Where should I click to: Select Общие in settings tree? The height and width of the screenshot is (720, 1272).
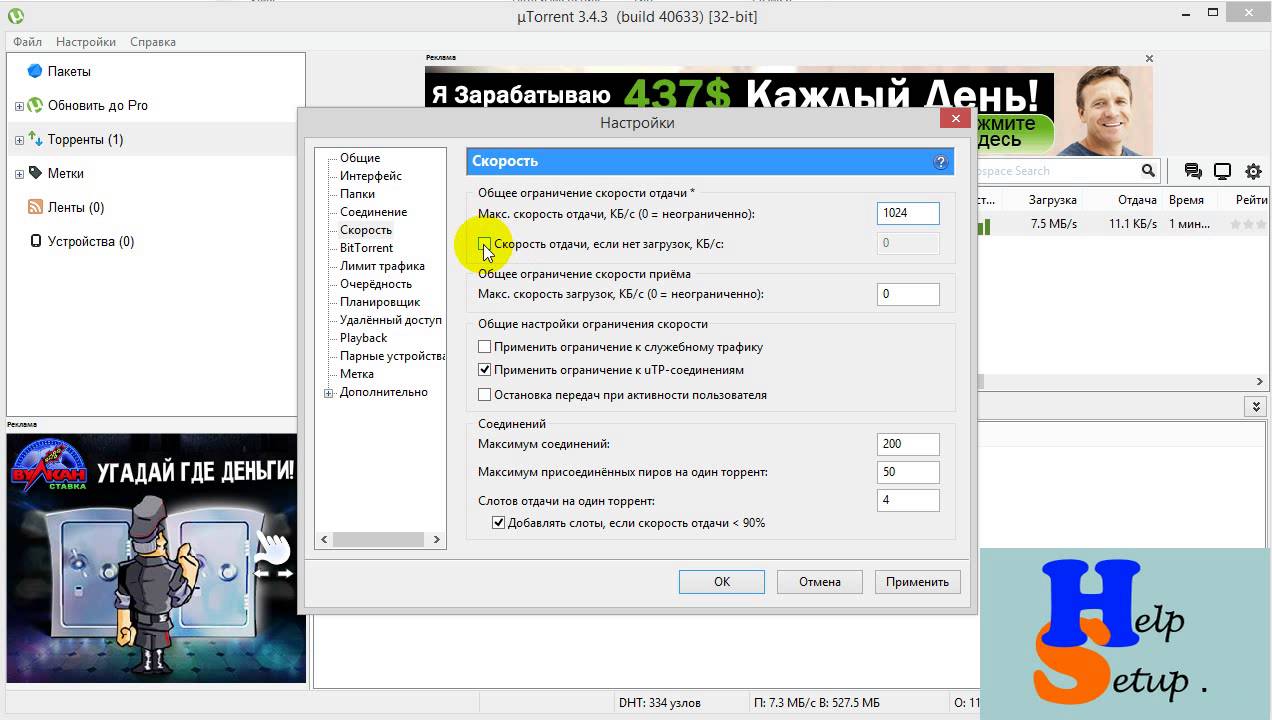pos(360,158)
